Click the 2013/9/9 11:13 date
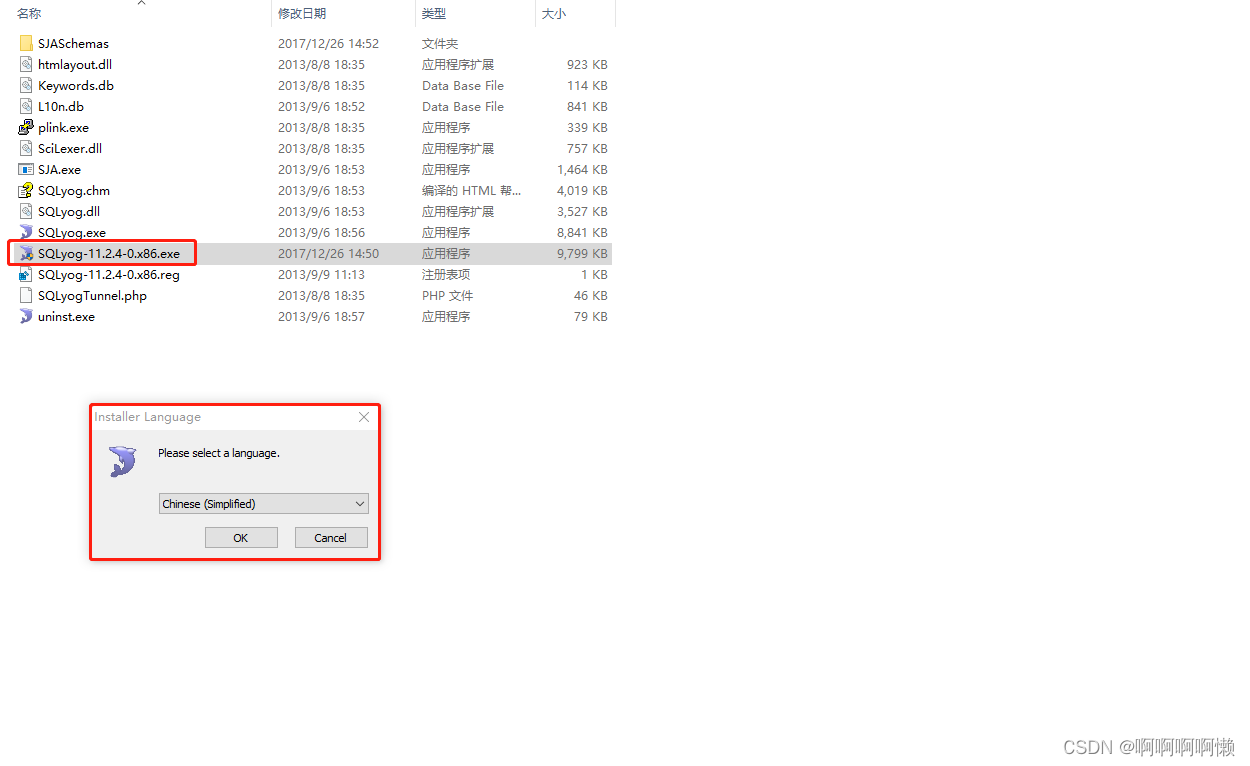 pyautogui.click(x=321, y=274)
